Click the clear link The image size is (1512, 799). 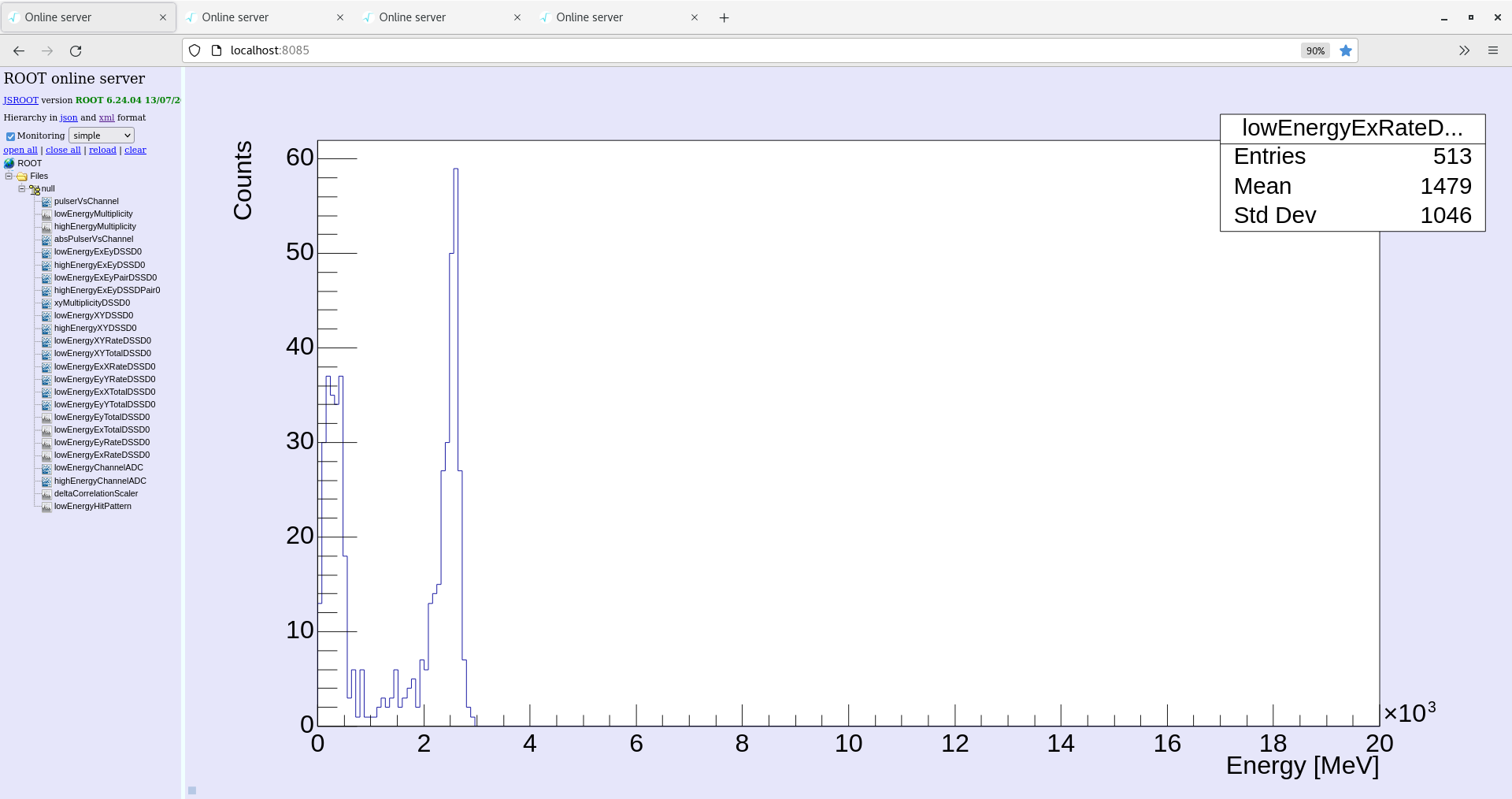pos(135,150)
